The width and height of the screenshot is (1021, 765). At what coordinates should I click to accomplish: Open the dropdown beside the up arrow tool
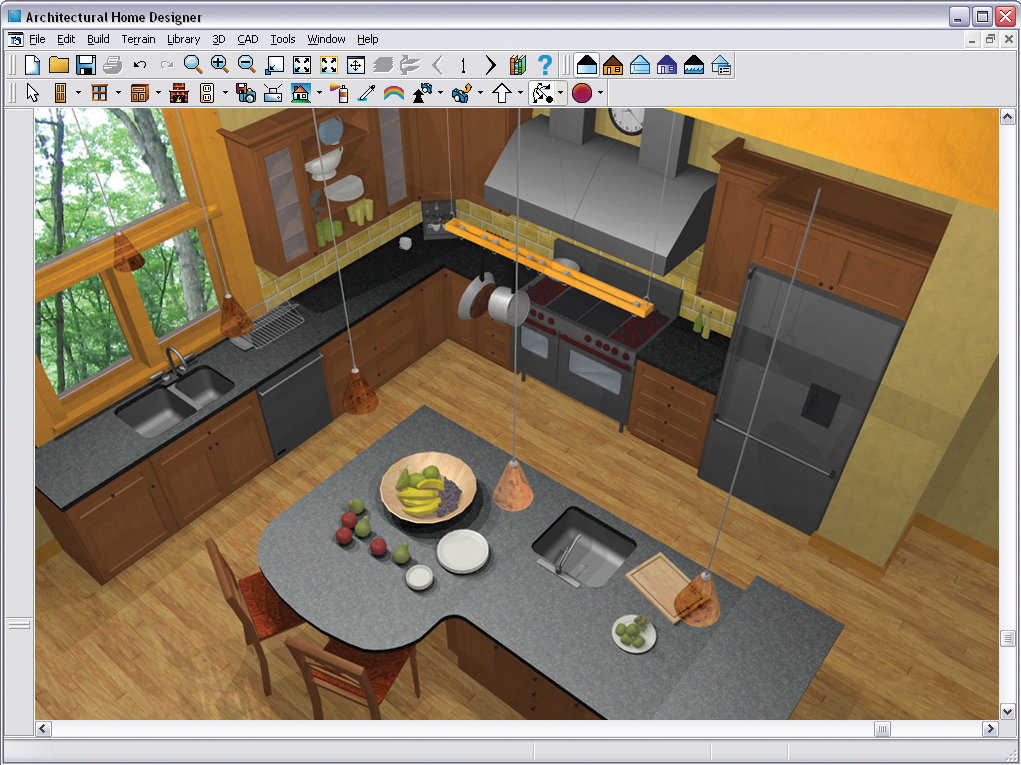pyautogui.click(x=520, y=93)
